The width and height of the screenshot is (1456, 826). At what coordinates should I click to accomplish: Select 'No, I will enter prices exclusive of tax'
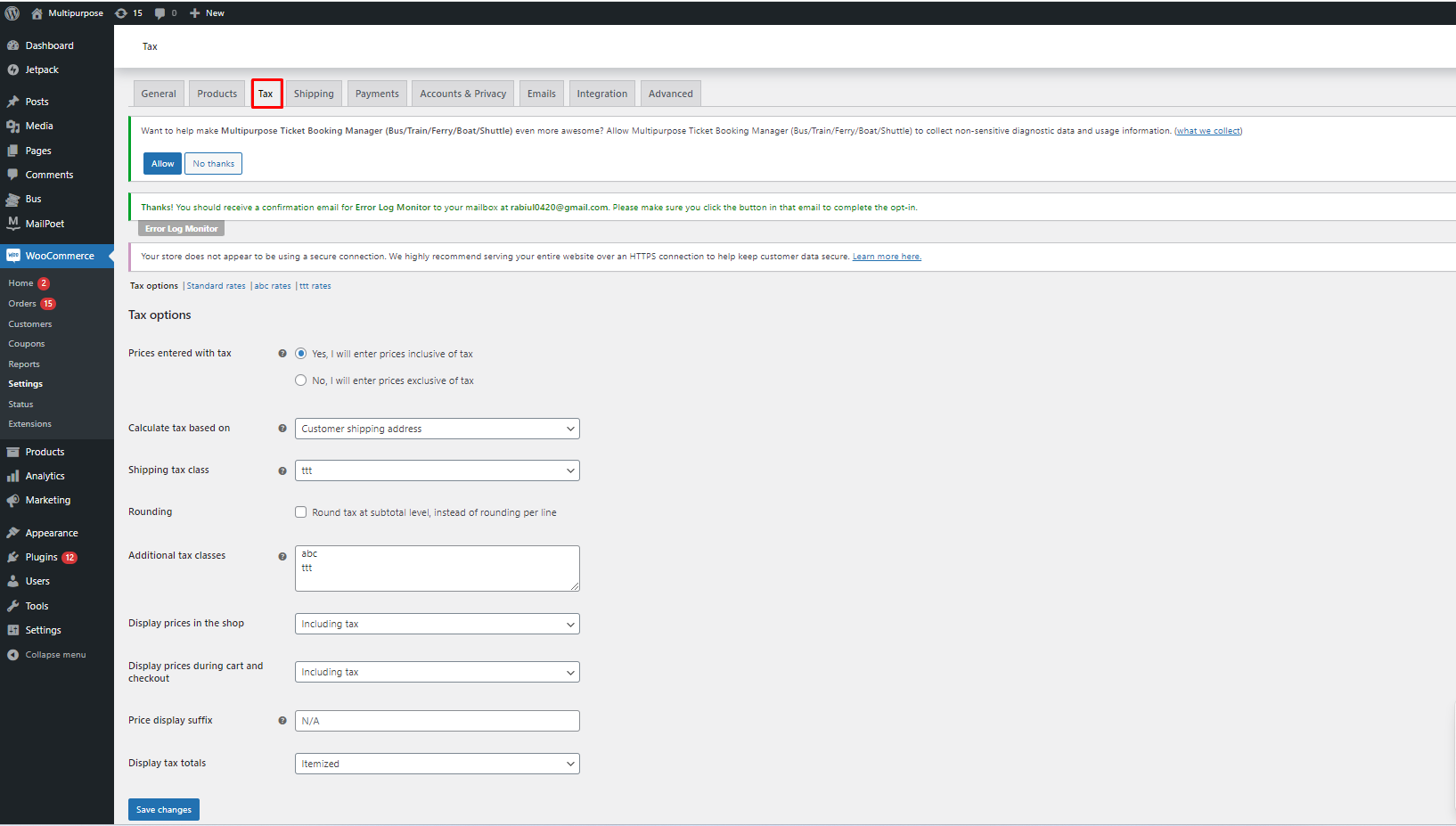(x=301, y=380)
